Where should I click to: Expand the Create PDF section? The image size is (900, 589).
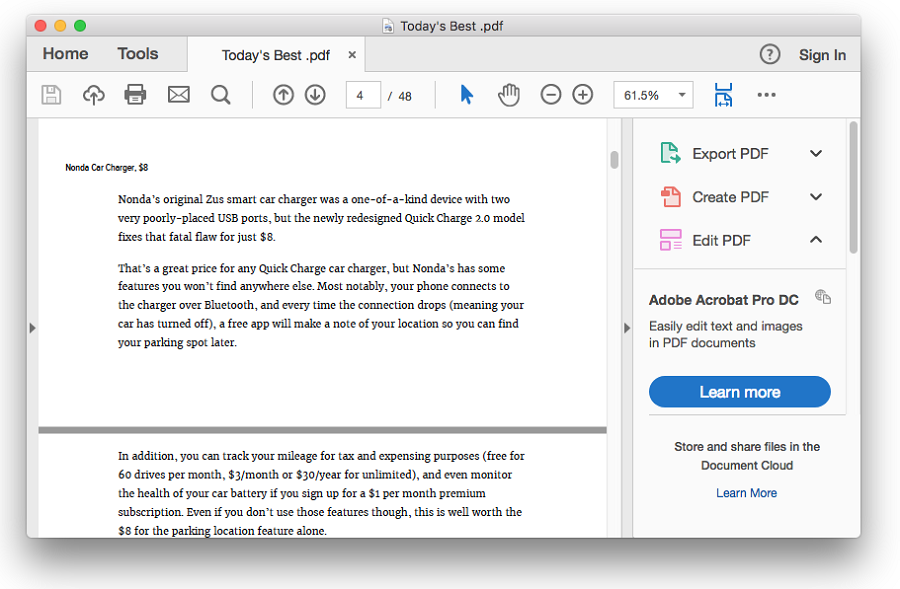816,197
